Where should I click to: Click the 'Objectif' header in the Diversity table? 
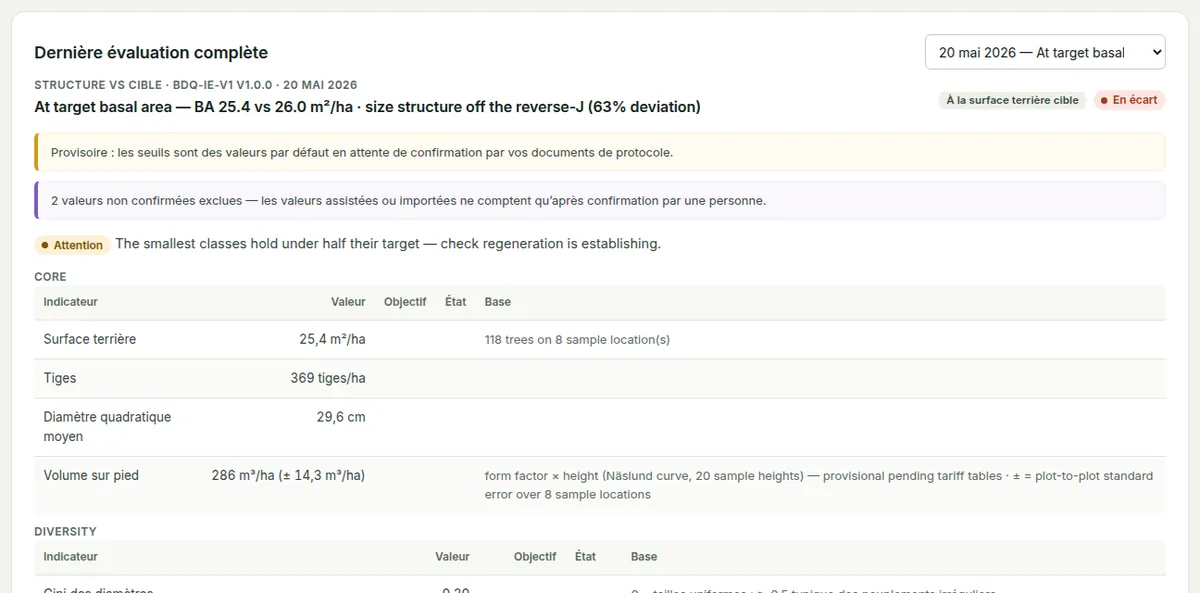coord(535,556)
